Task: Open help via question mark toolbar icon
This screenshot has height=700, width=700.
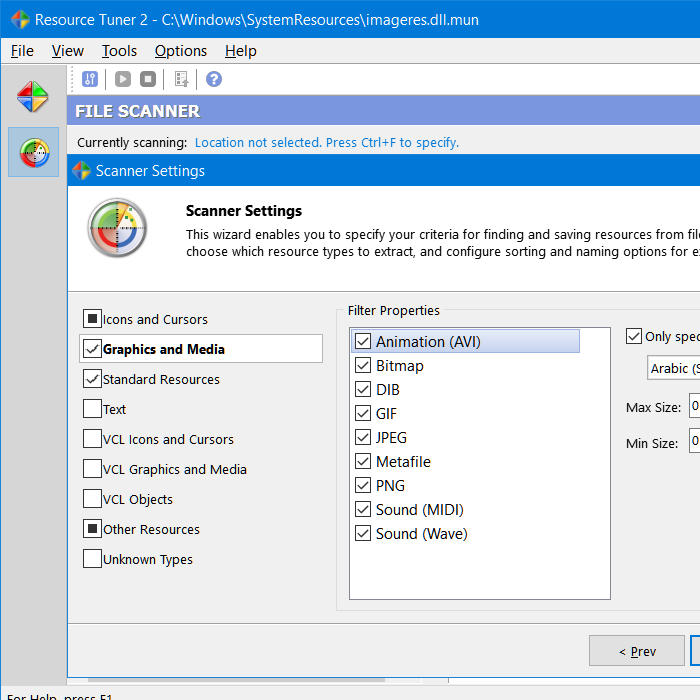Action: [x=214, y=79]
